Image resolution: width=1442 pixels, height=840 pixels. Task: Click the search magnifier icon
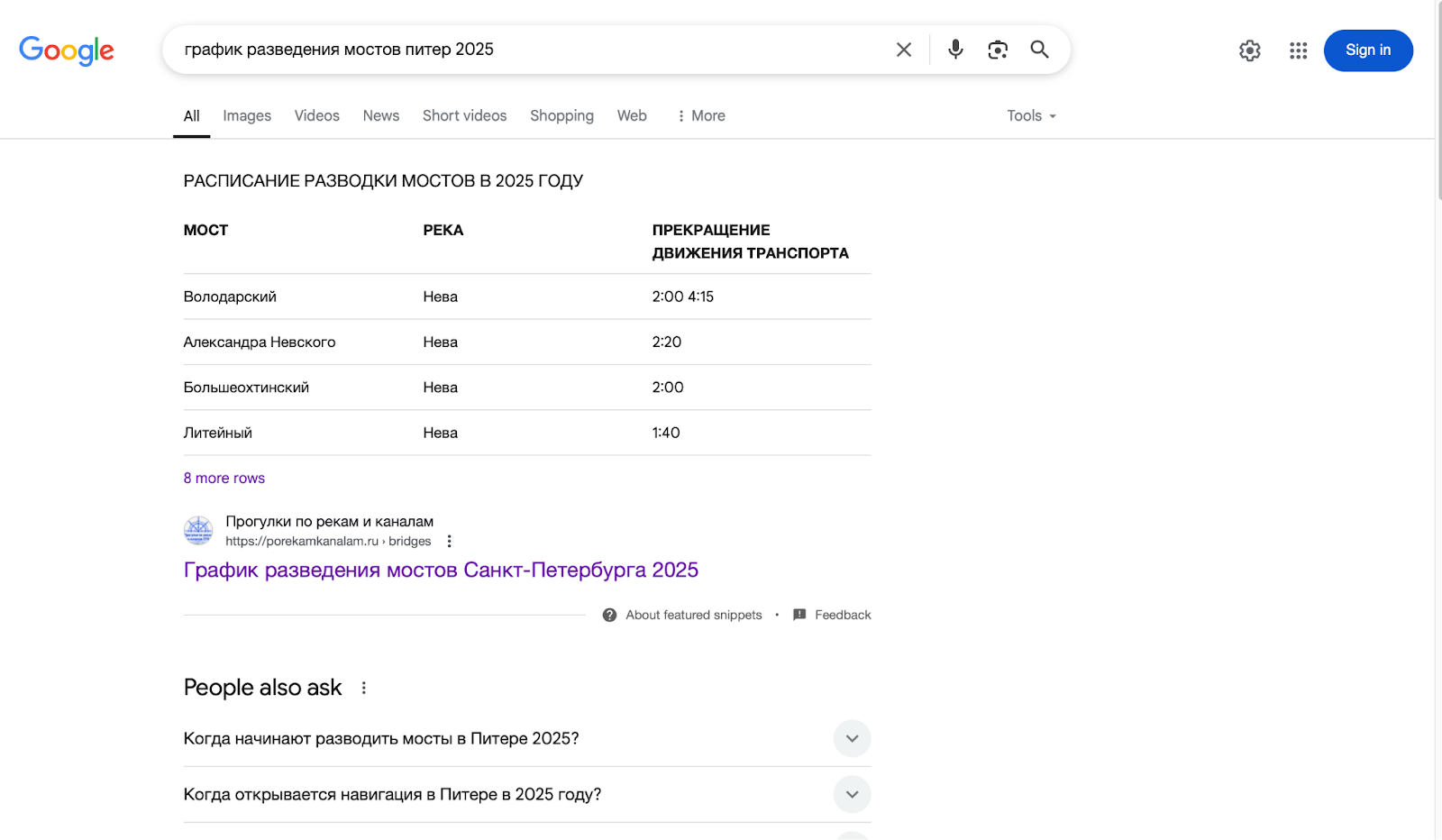[x=1039, y=50]
